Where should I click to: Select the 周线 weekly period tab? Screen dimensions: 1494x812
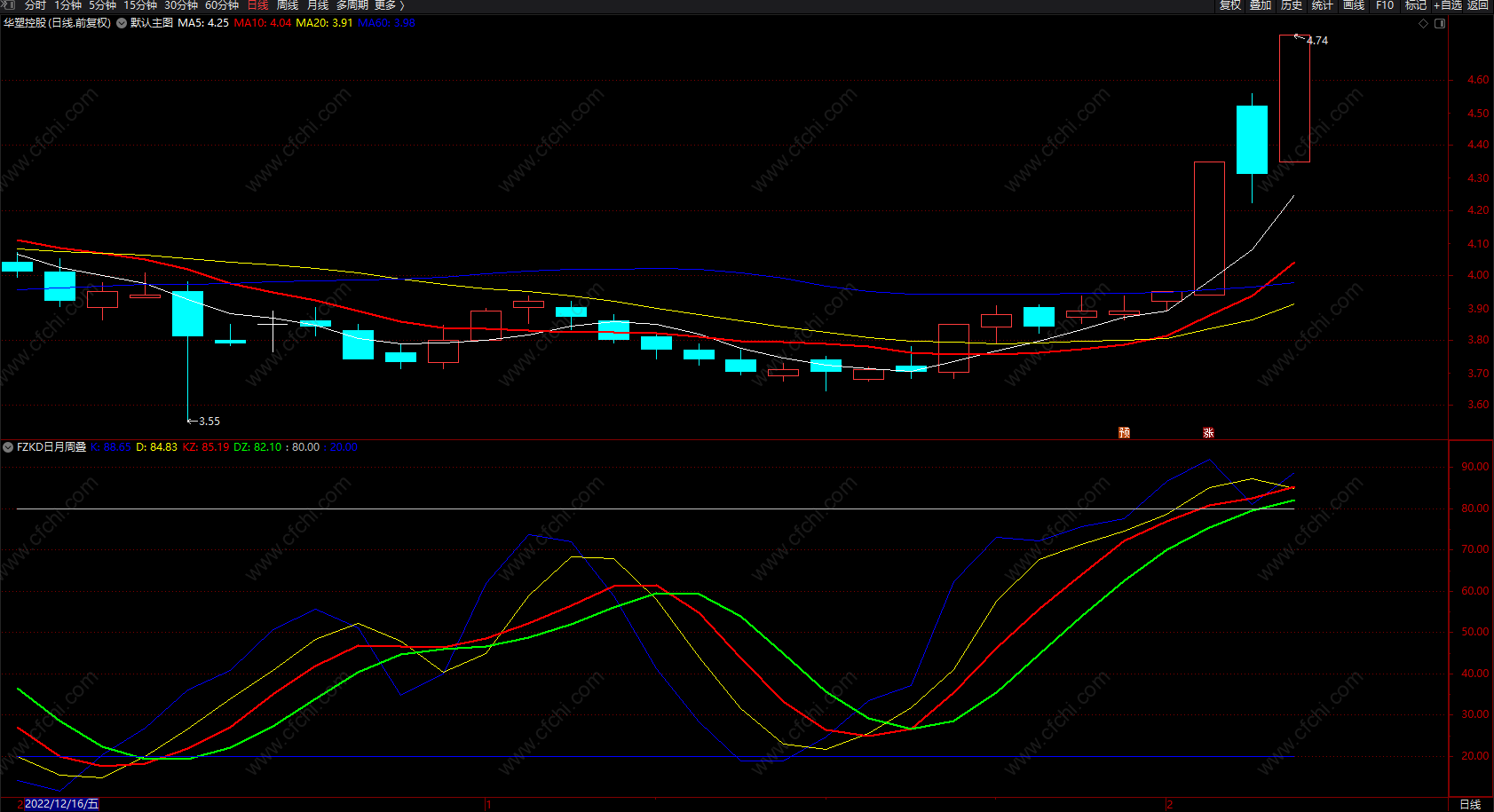click(287, 5)
